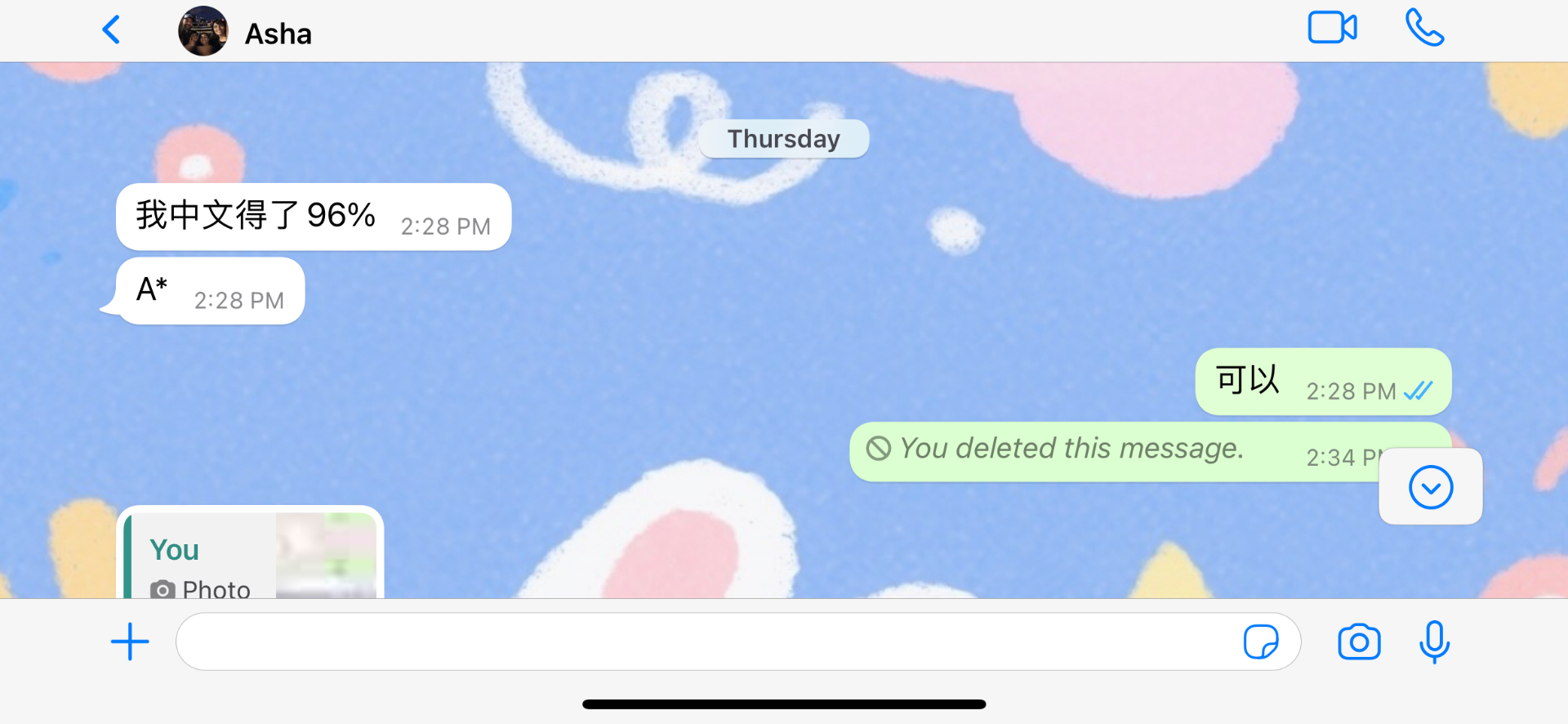The height and width of the screenshot is (724, 1568).
Task: Tap the prohibited icon on deleted message
Action: (x=879, y=448)
